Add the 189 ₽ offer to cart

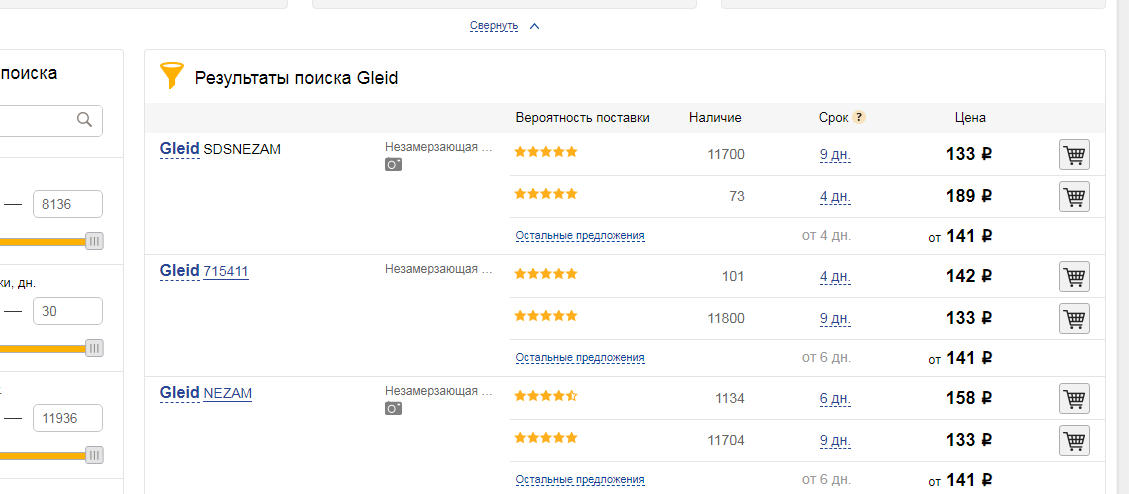tap(1074, 196)
